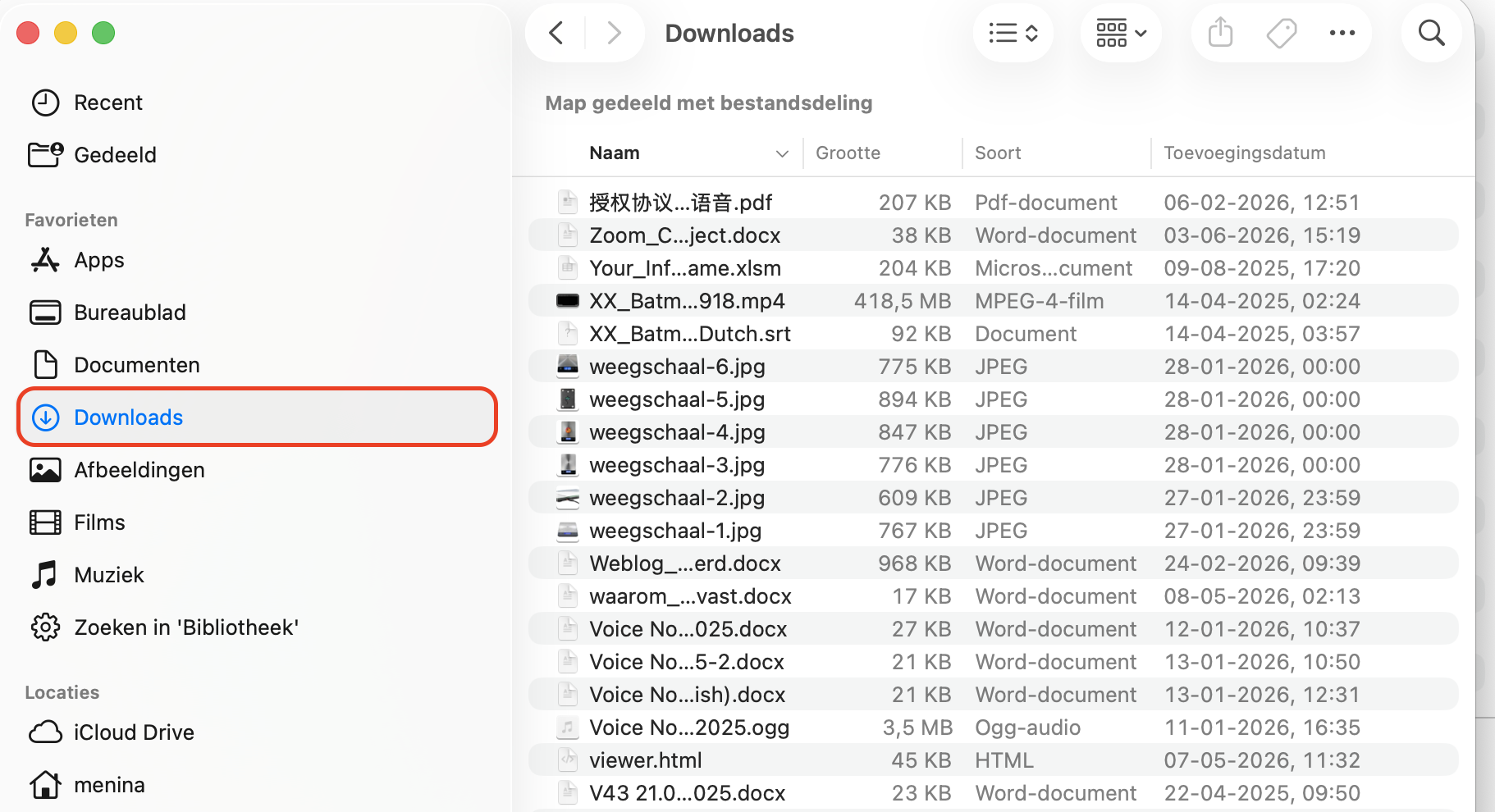
Task: Sort by the Naam column header
Action: click(x=615, y=153)
